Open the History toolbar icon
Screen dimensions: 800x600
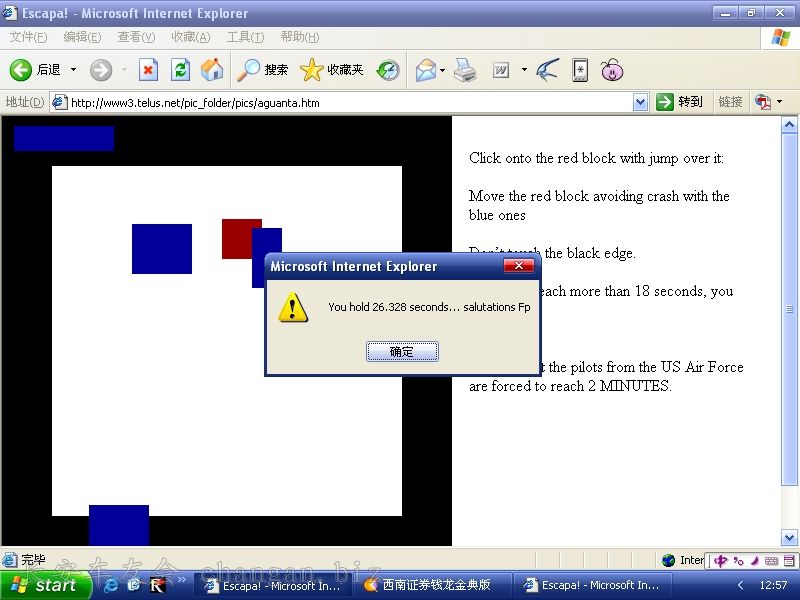[388, 70]
